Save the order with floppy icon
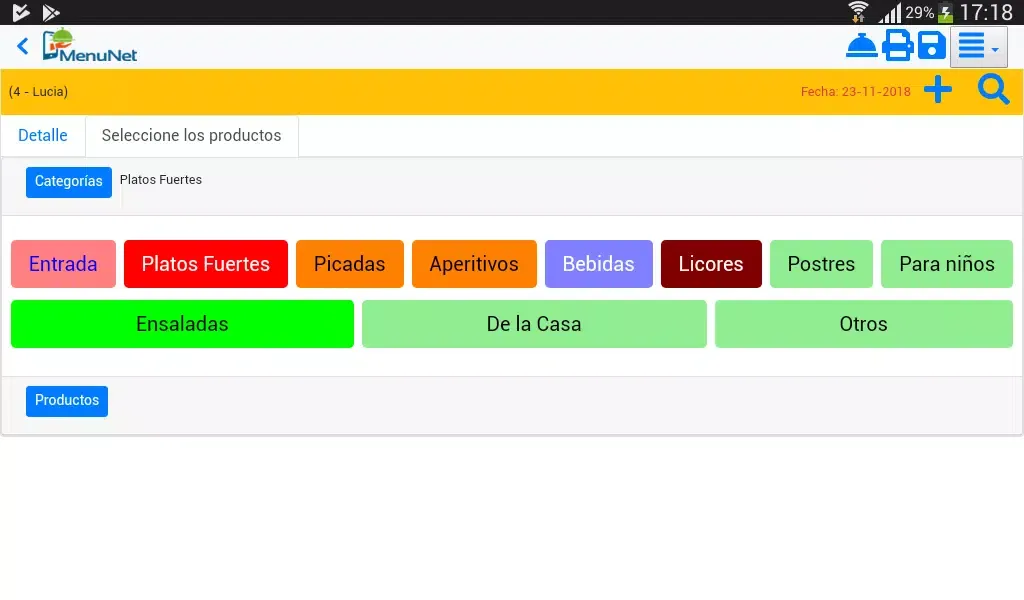The height and width of the screenshot is (600, 1024). pos(932,46)
